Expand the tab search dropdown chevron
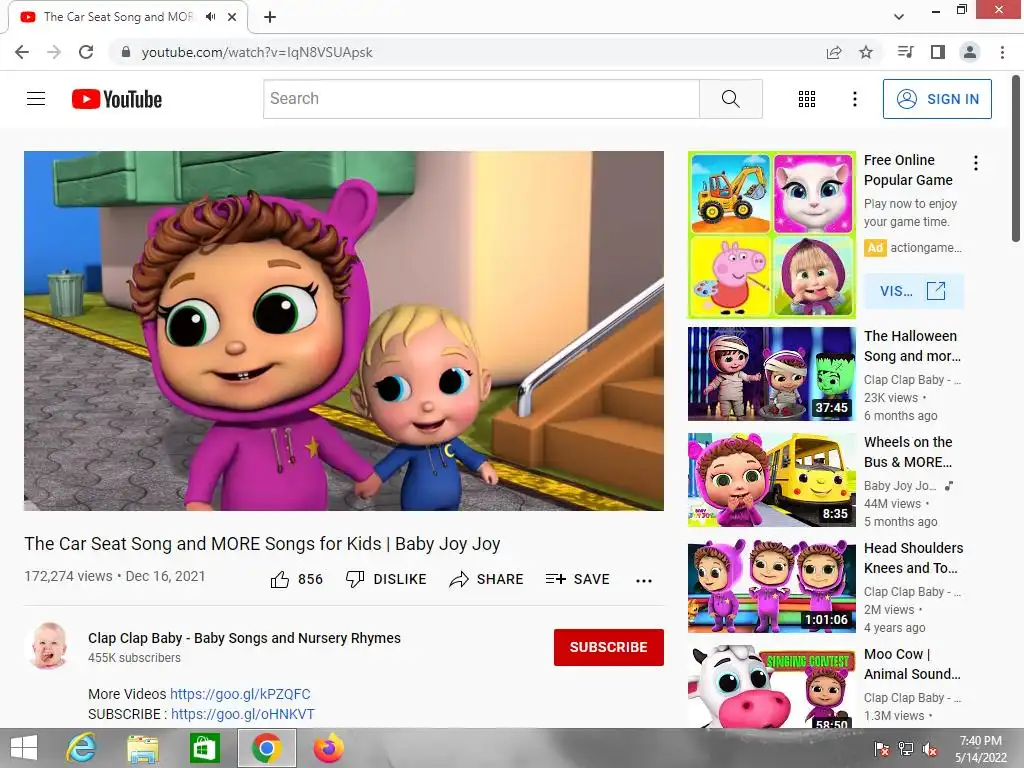 pos(899,17)
